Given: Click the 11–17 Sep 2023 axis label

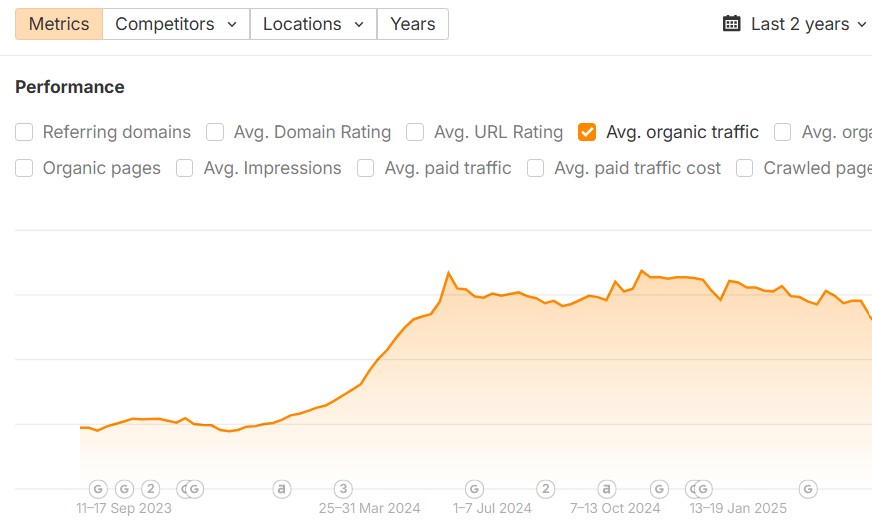Looking at the screenshot, I should point(124,508).
